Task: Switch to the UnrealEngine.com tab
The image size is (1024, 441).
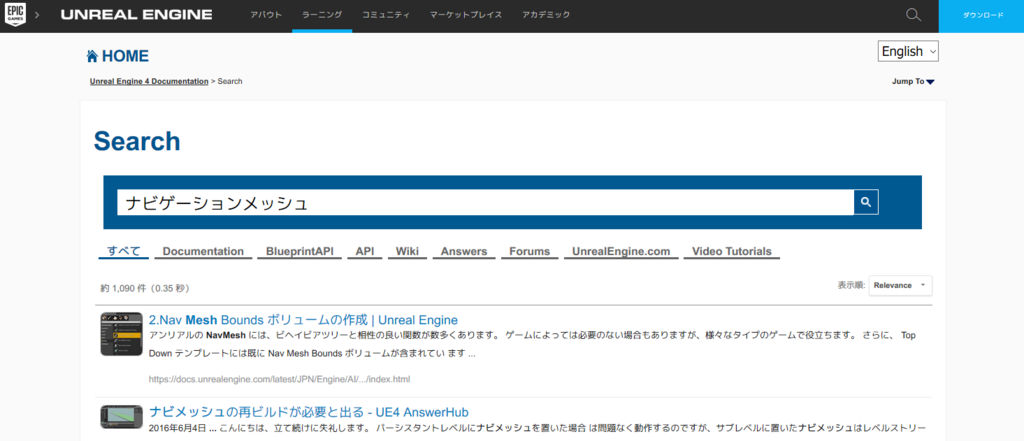Action: 621,252
